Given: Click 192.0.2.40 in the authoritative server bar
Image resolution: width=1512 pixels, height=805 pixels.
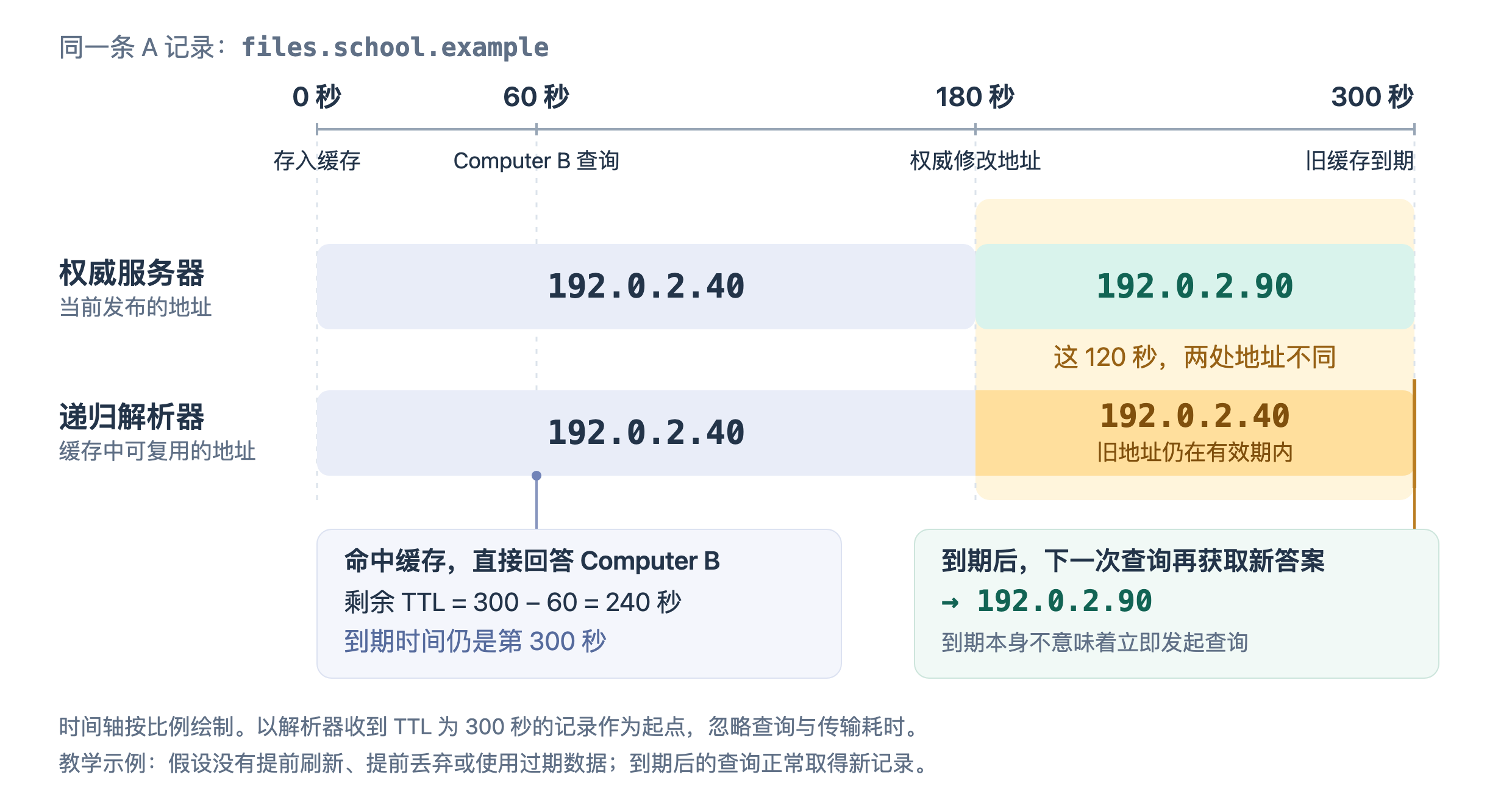Looking at the screenshot, I should click(646, 287).
